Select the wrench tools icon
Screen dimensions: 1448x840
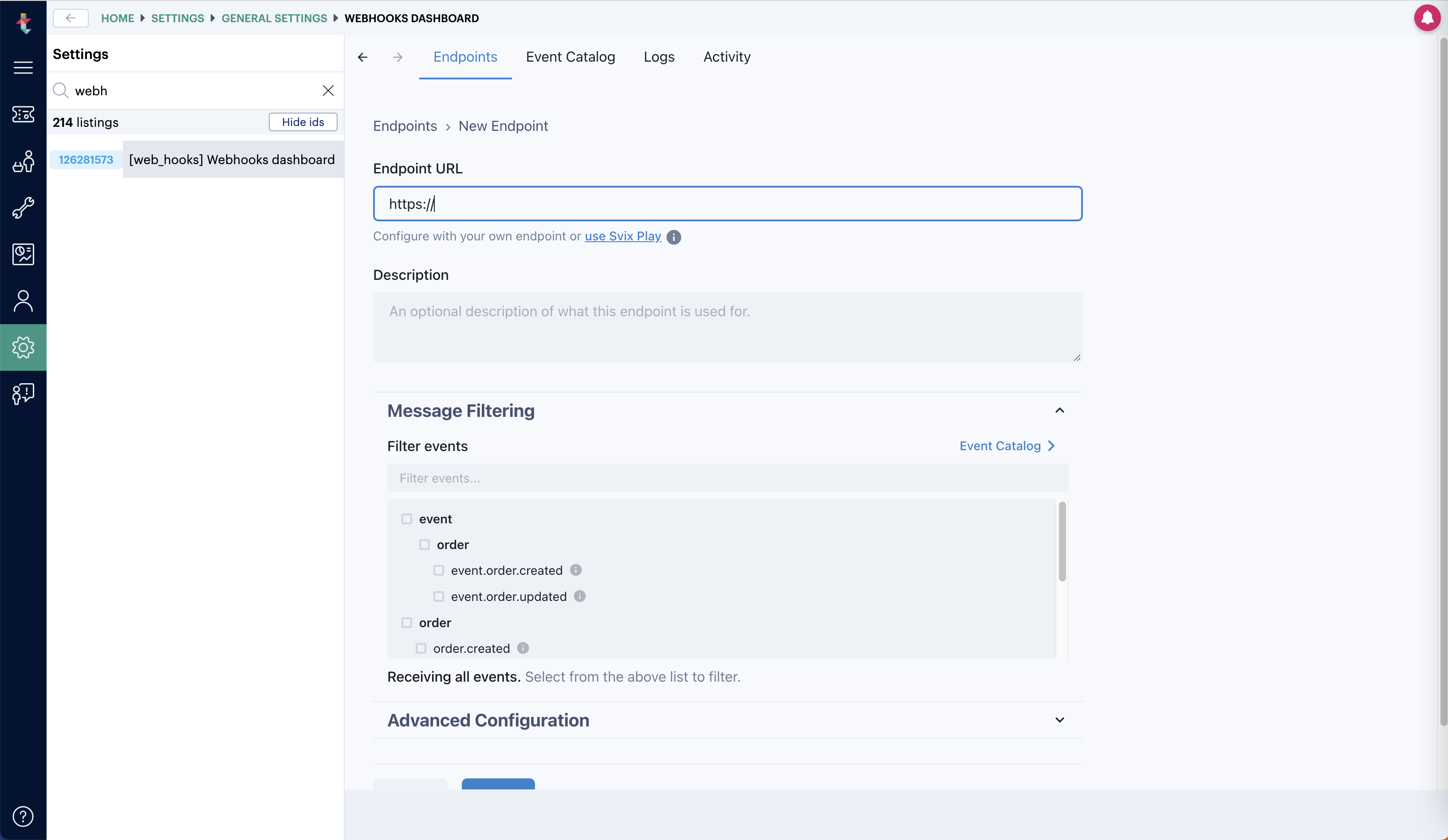coord(23,208)
